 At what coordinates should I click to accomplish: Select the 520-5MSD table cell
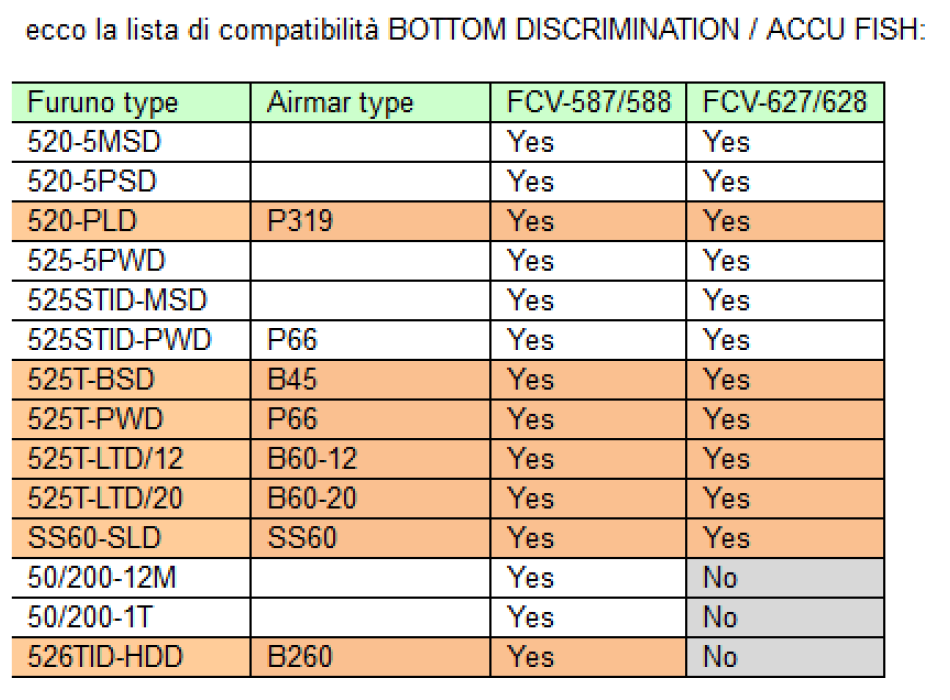94,142
